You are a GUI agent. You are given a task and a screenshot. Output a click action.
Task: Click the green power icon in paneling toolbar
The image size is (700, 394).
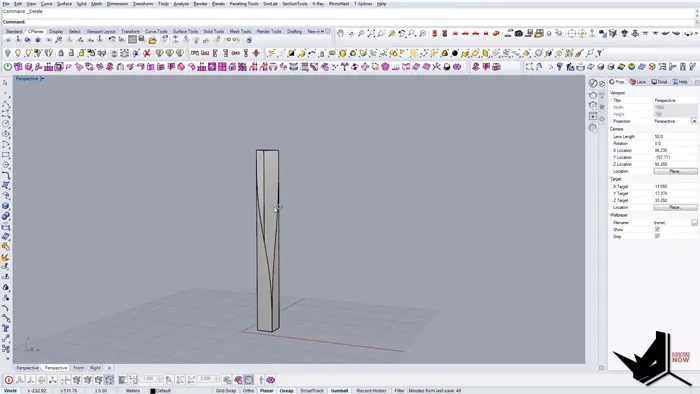[8, 67]
